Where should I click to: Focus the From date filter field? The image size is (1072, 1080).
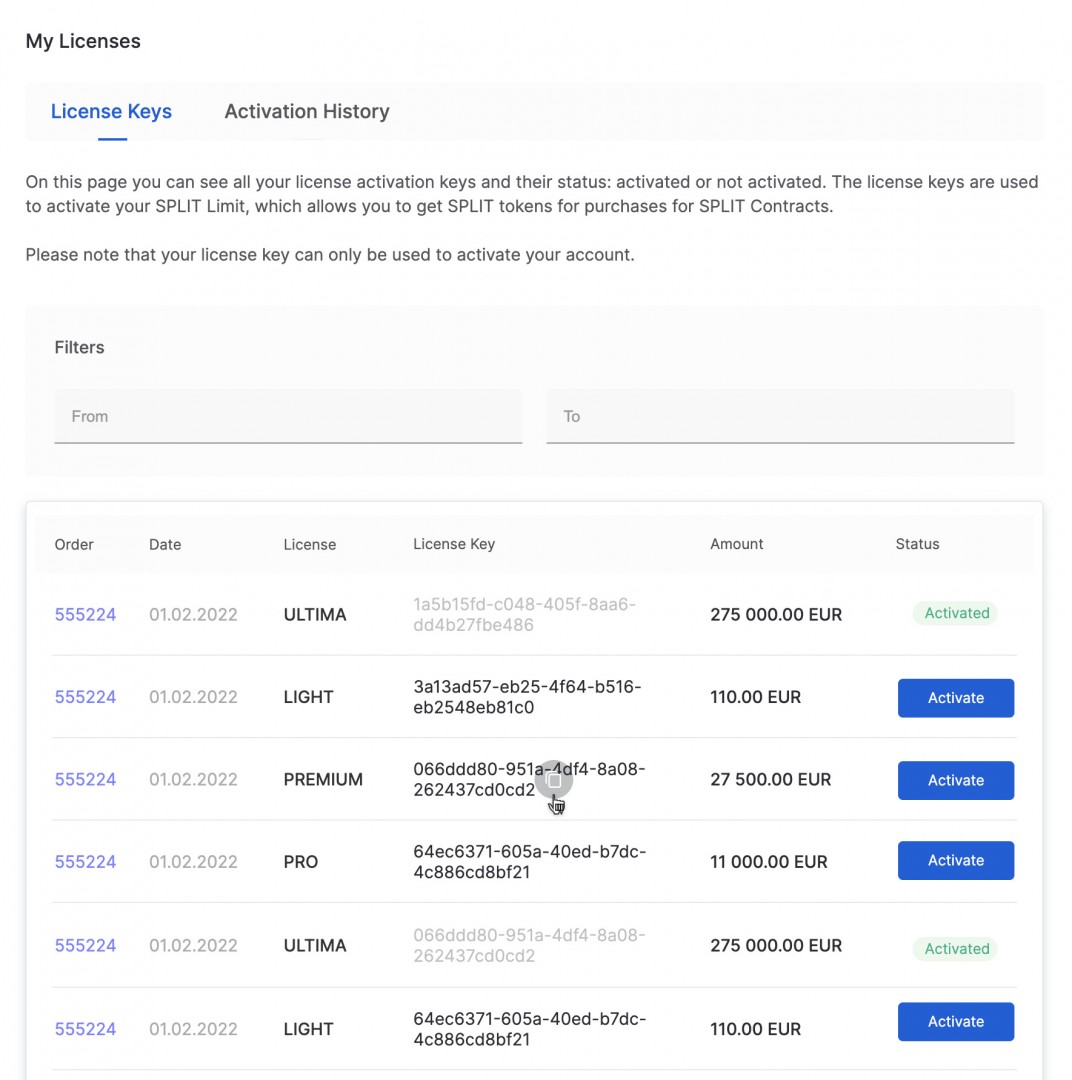pos(288,416)
